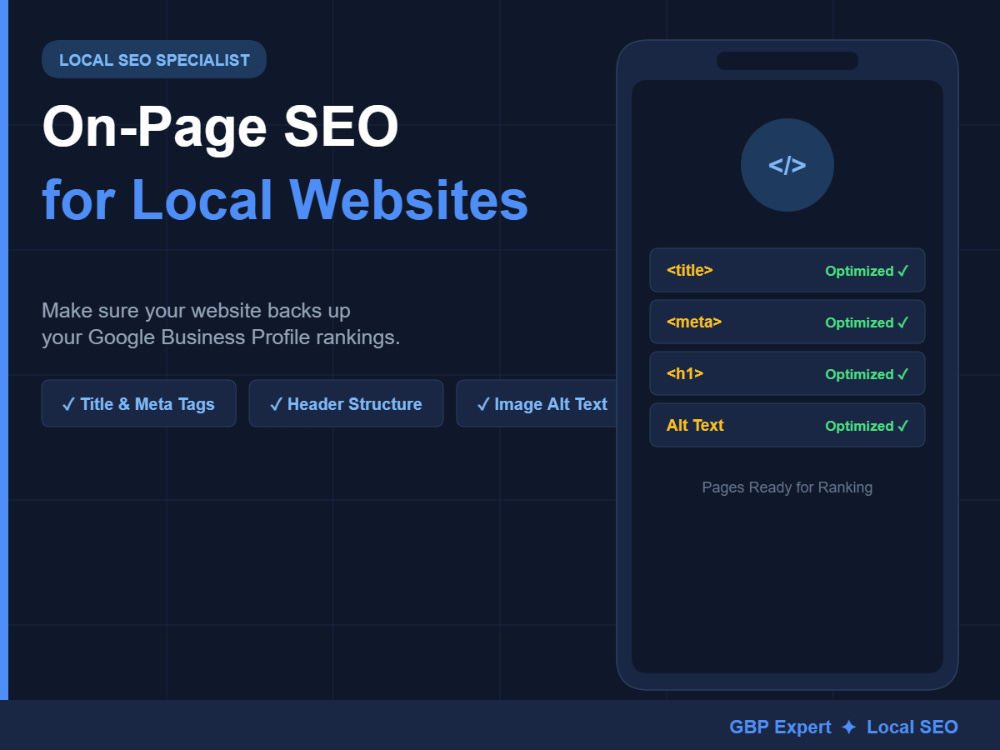Click the code brackets circle icon
Screen dimensions: 1000x750
click(x=787, y=165)
